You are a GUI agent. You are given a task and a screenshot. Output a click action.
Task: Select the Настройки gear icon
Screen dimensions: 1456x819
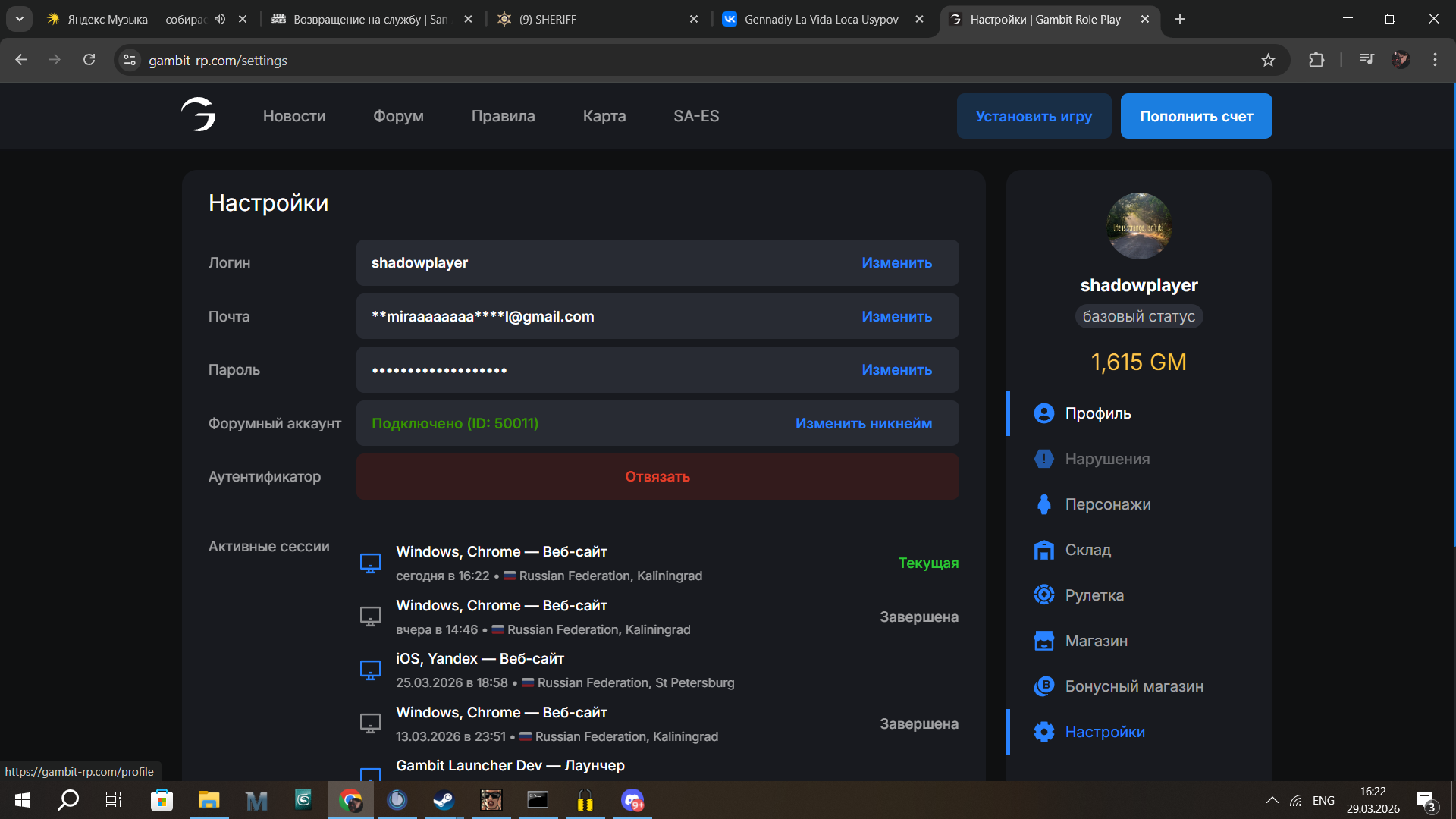coord(1044,732)
